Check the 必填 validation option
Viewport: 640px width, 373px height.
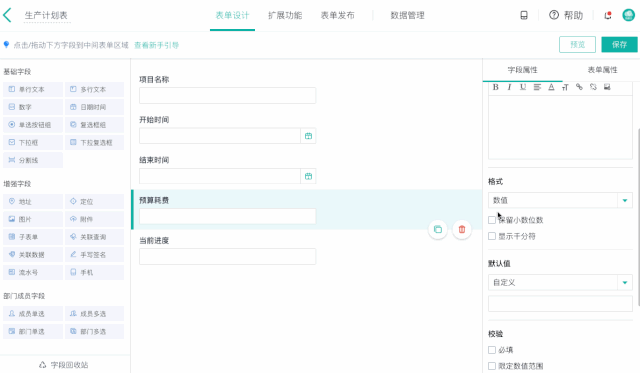point(492,350)
